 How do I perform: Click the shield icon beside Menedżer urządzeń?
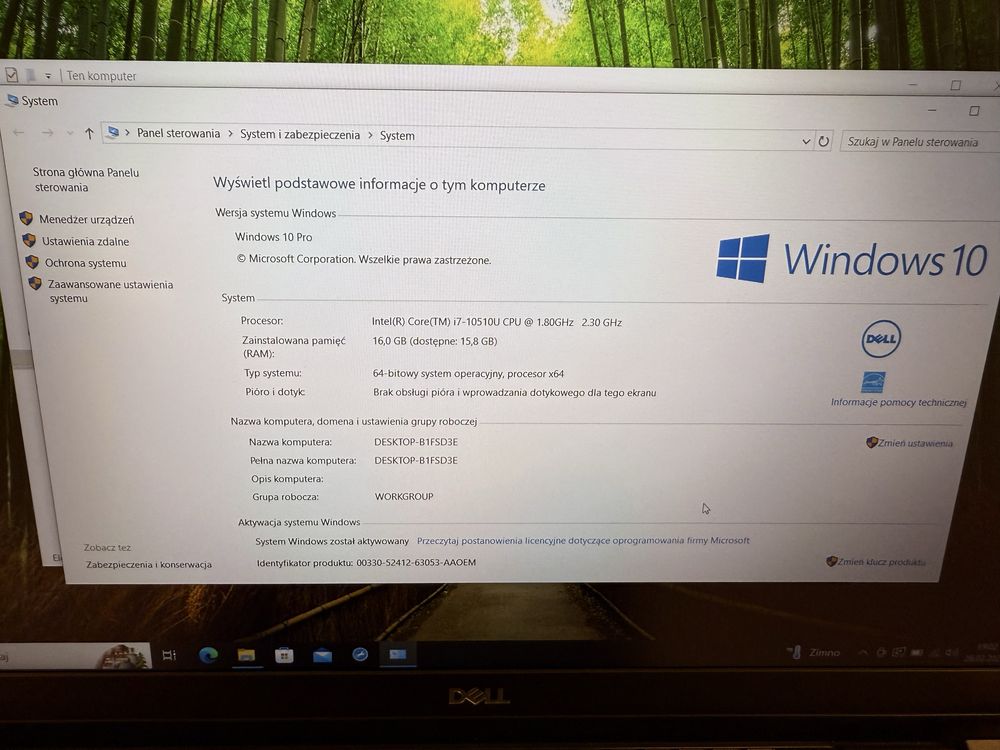click(x=26, y=218)
